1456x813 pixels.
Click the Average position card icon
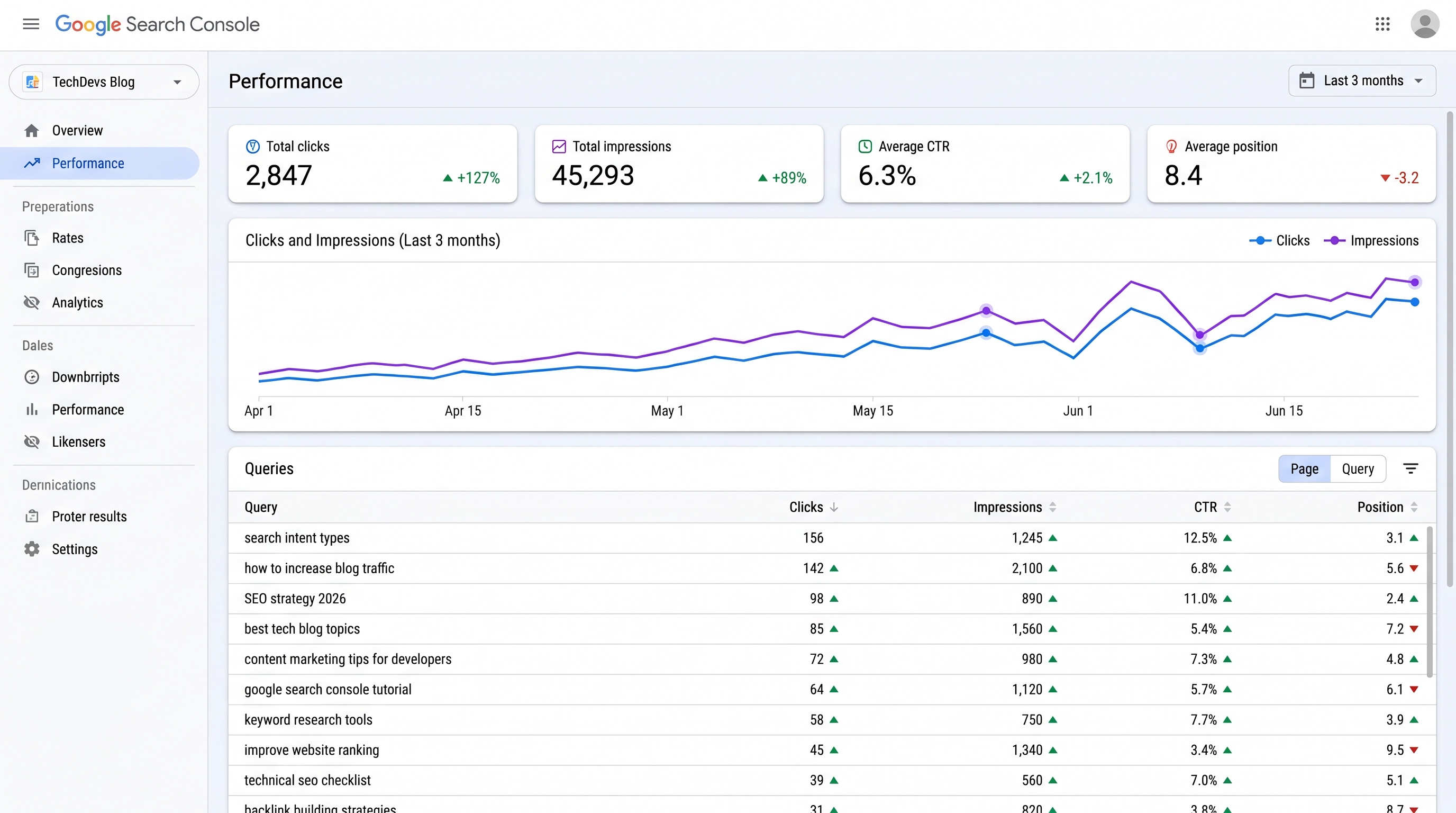point(1171,147)
